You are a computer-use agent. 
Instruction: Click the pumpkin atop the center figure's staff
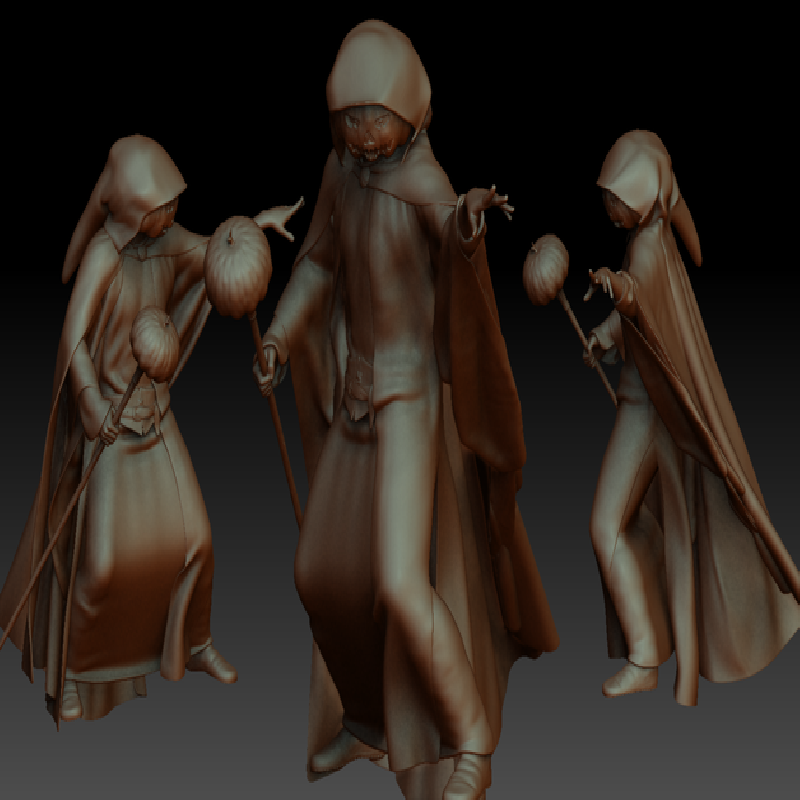(x=238, y=266)
